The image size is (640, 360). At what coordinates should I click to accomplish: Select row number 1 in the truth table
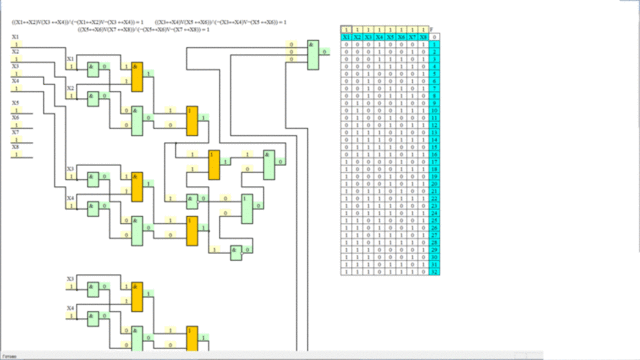coord(434,44)
